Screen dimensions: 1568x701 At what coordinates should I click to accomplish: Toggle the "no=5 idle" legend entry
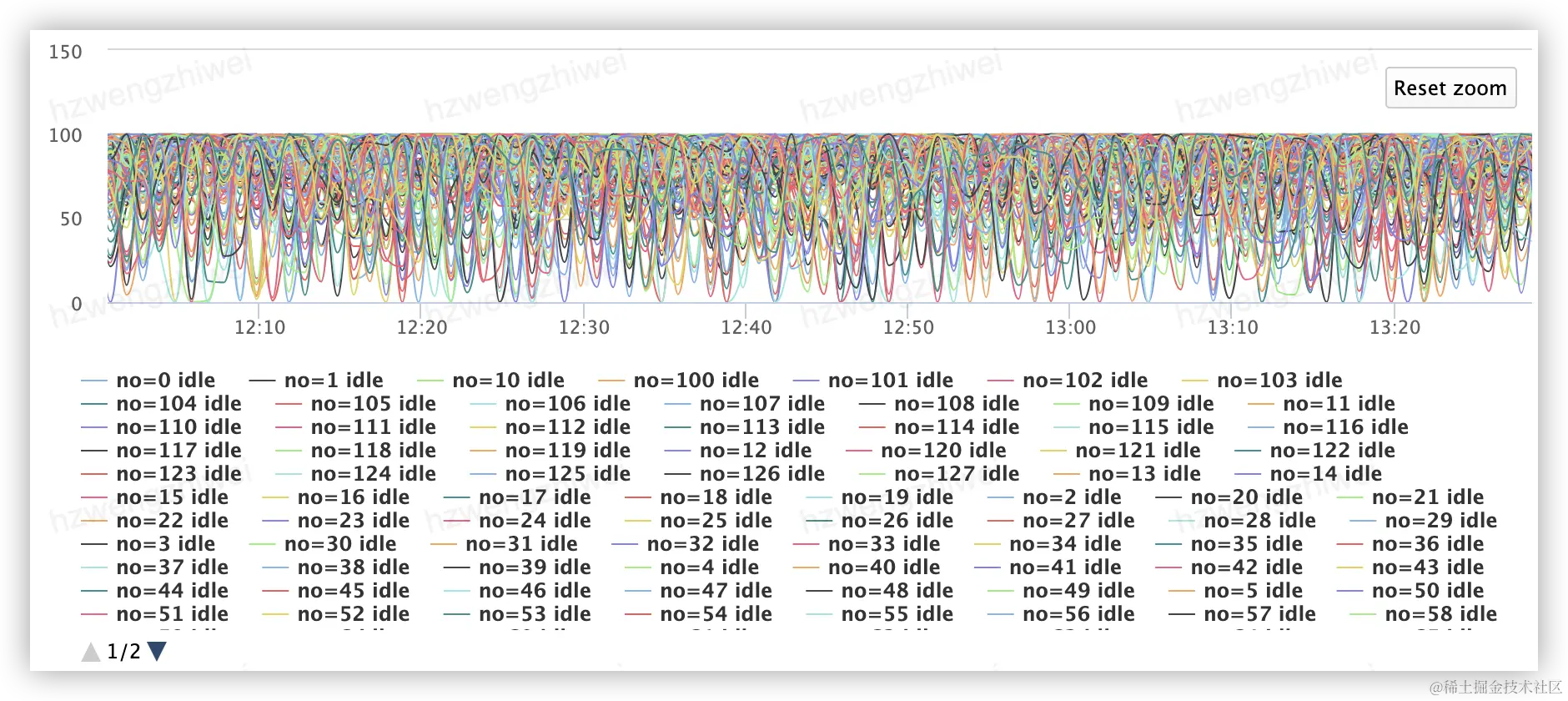coord(1235,591)
